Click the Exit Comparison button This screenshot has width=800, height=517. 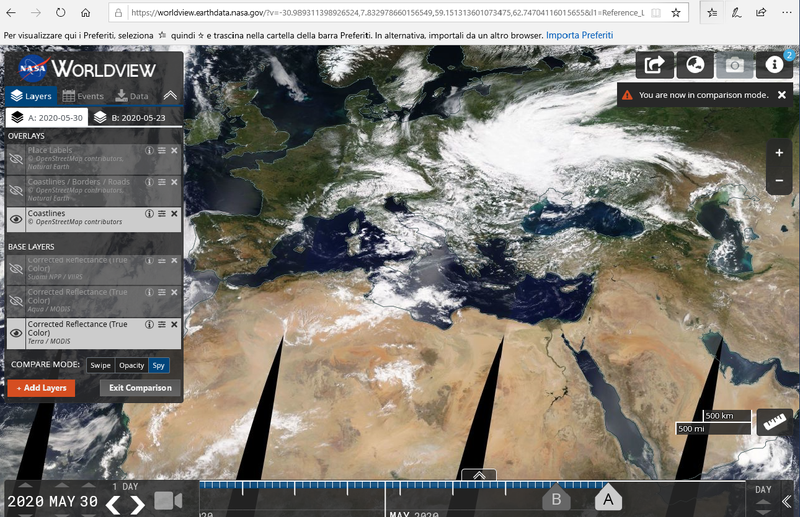point(140,388)
